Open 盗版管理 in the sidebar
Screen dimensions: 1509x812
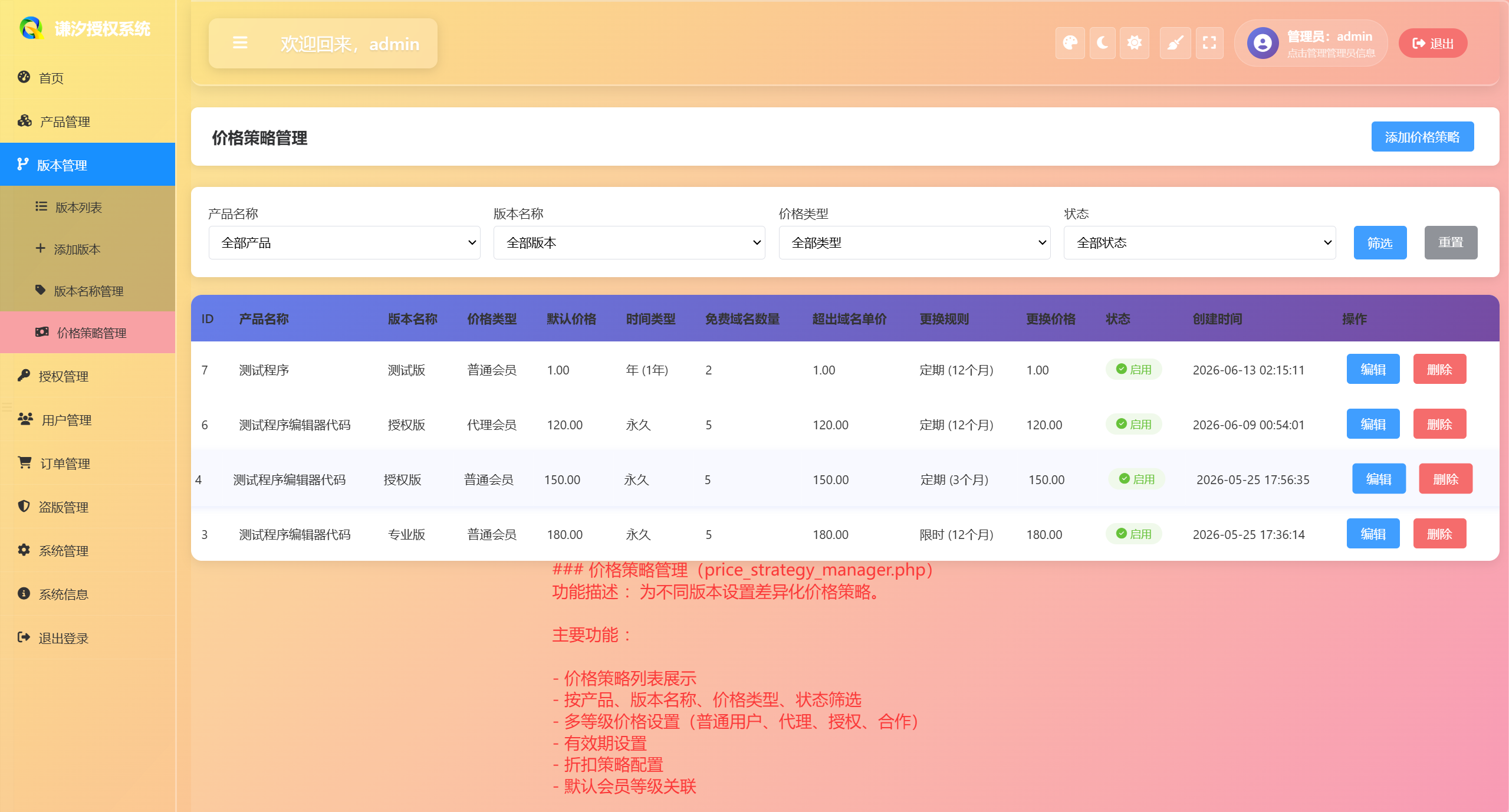tap(87, 507)
